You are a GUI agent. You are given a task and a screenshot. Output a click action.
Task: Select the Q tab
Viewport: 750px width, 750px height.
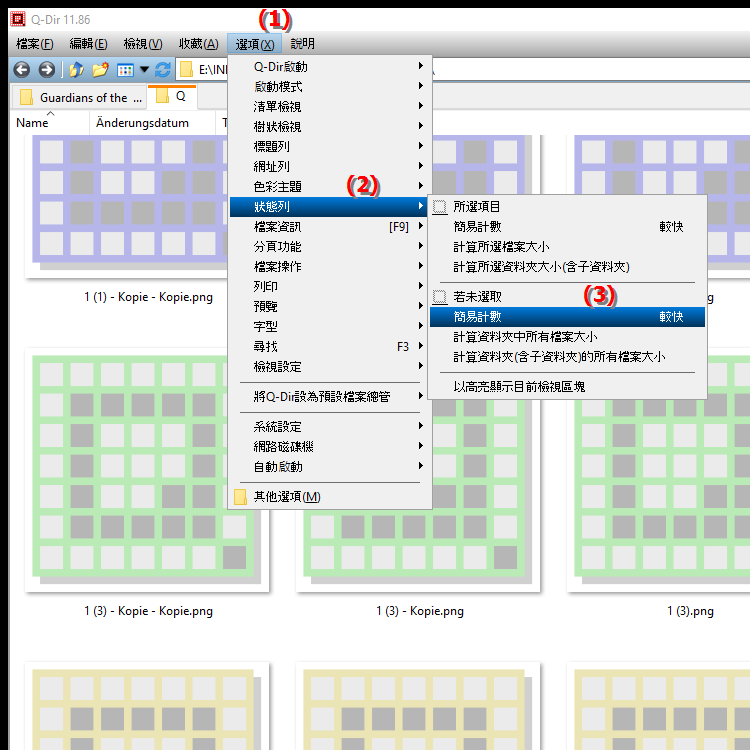[x=172, y=97]
